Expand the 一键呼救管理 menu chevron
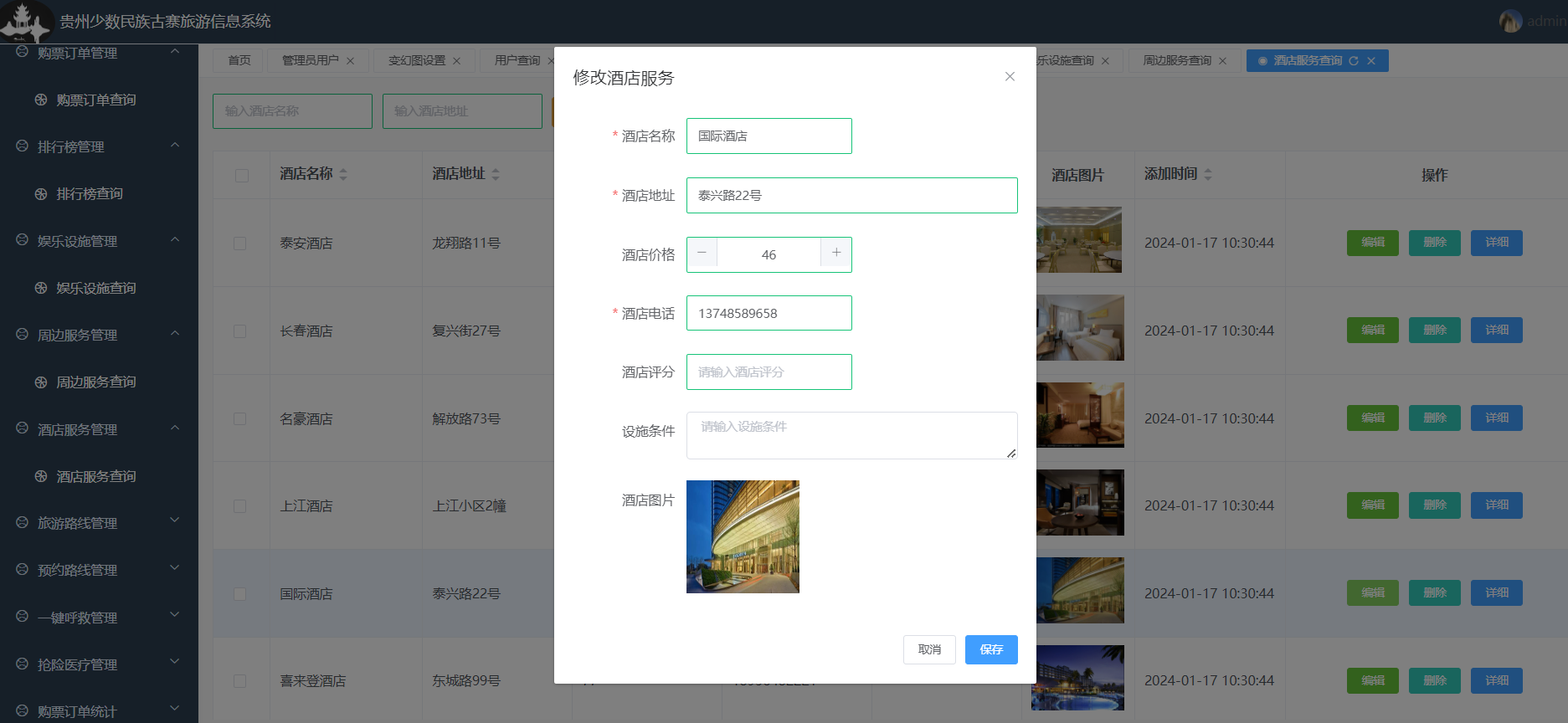Screen dimensions: 1568x723 pyautogui.click(x=175, y=615)
